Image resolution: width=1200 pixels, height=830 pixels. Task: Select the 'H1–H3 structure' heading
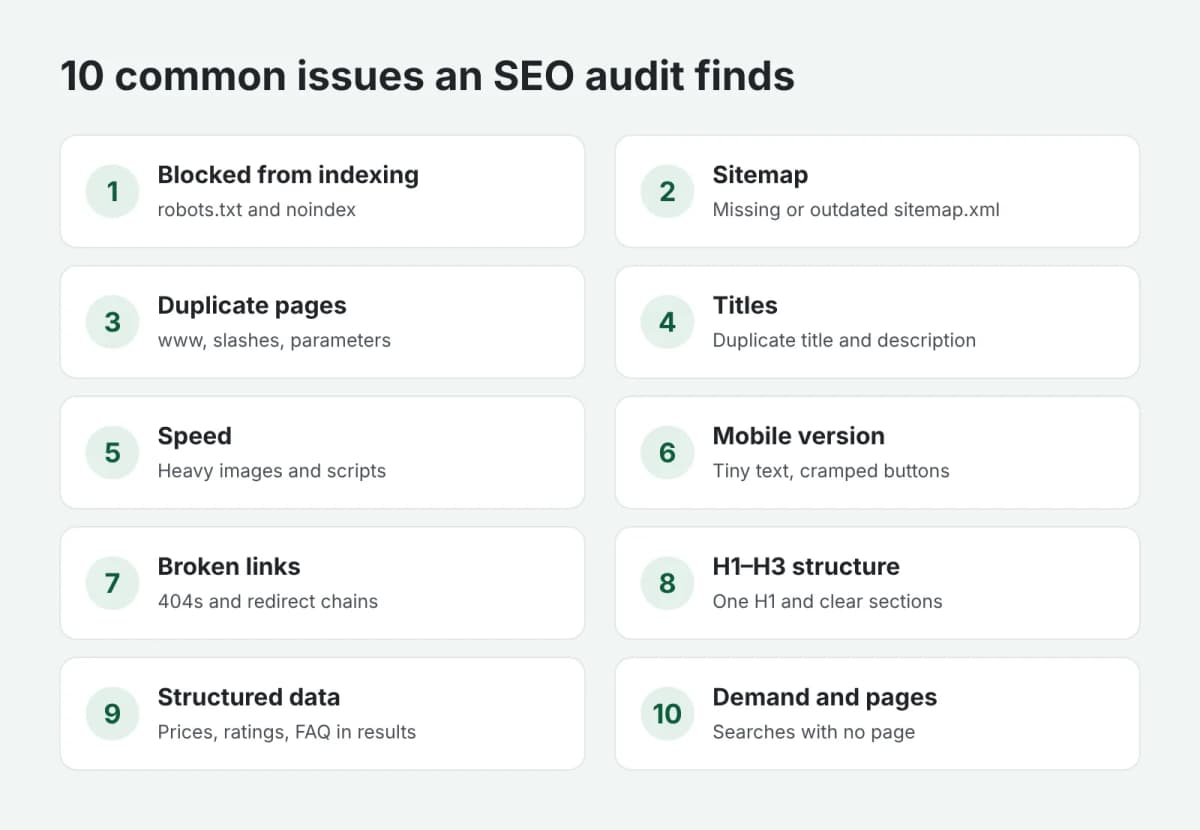pos(806,566)
